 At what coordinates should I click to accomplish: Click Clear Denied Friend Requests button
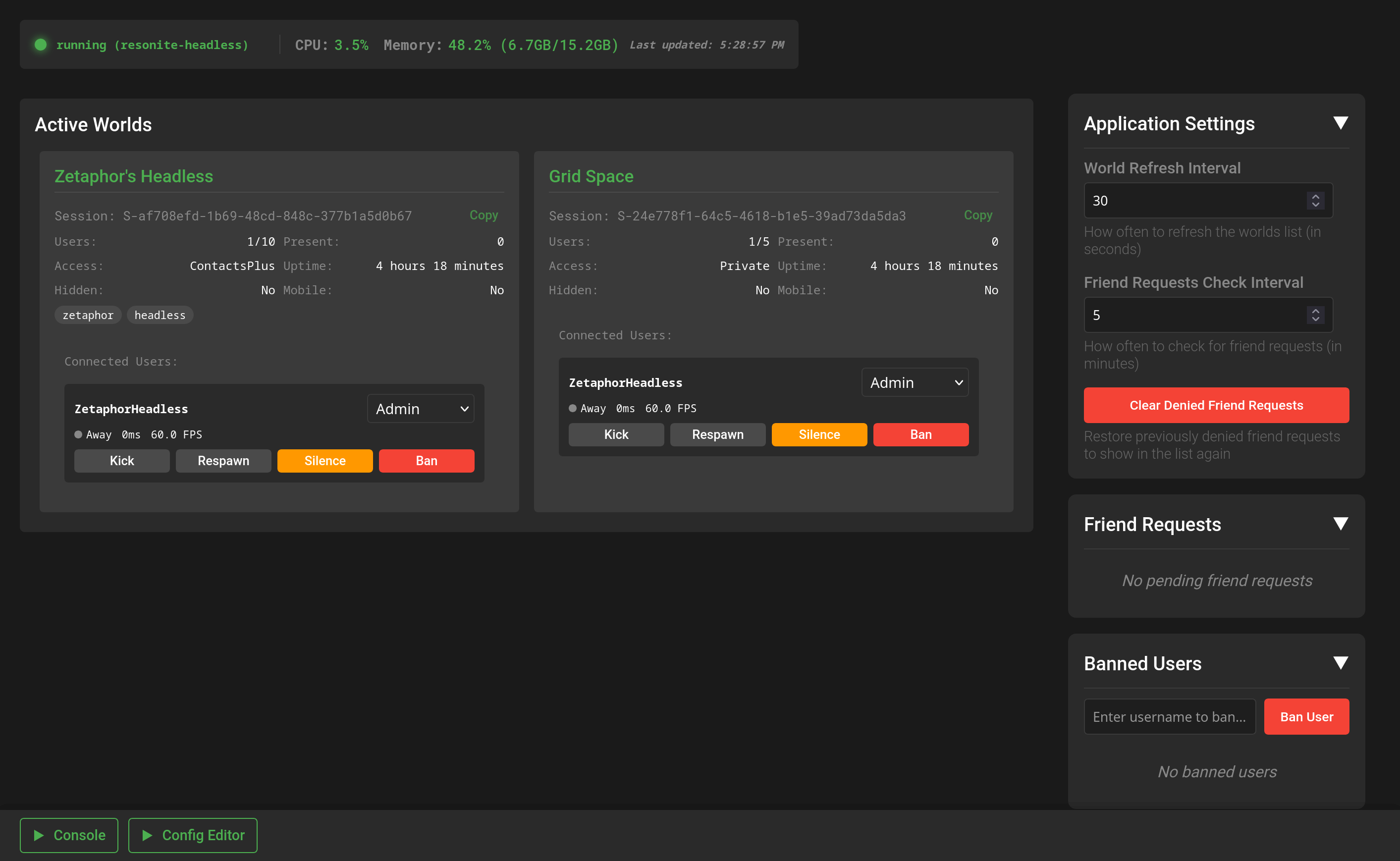[x=1216, y=405]
